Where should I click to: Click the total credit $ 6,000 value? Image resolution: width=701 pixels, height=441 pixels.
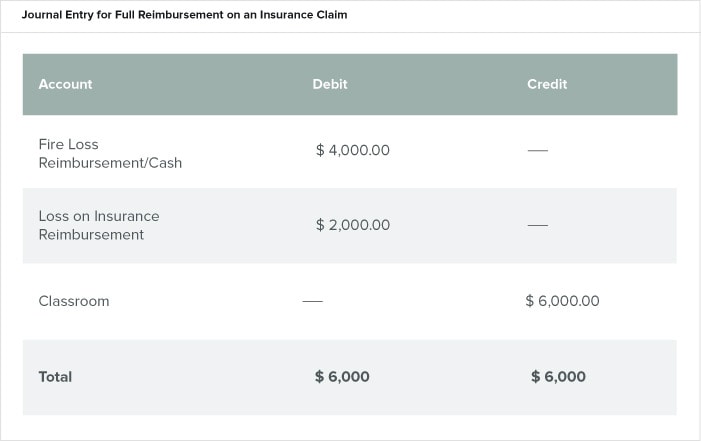pyautogui.click(x=558, y=377)
